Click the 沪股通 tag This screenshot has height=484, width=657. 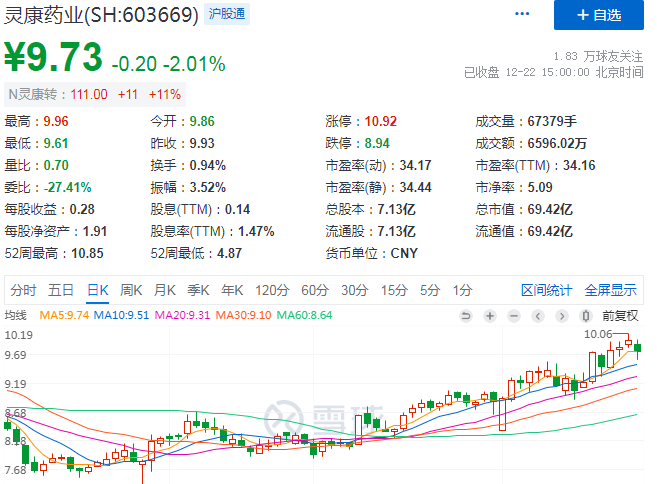(x=227, y=14)
